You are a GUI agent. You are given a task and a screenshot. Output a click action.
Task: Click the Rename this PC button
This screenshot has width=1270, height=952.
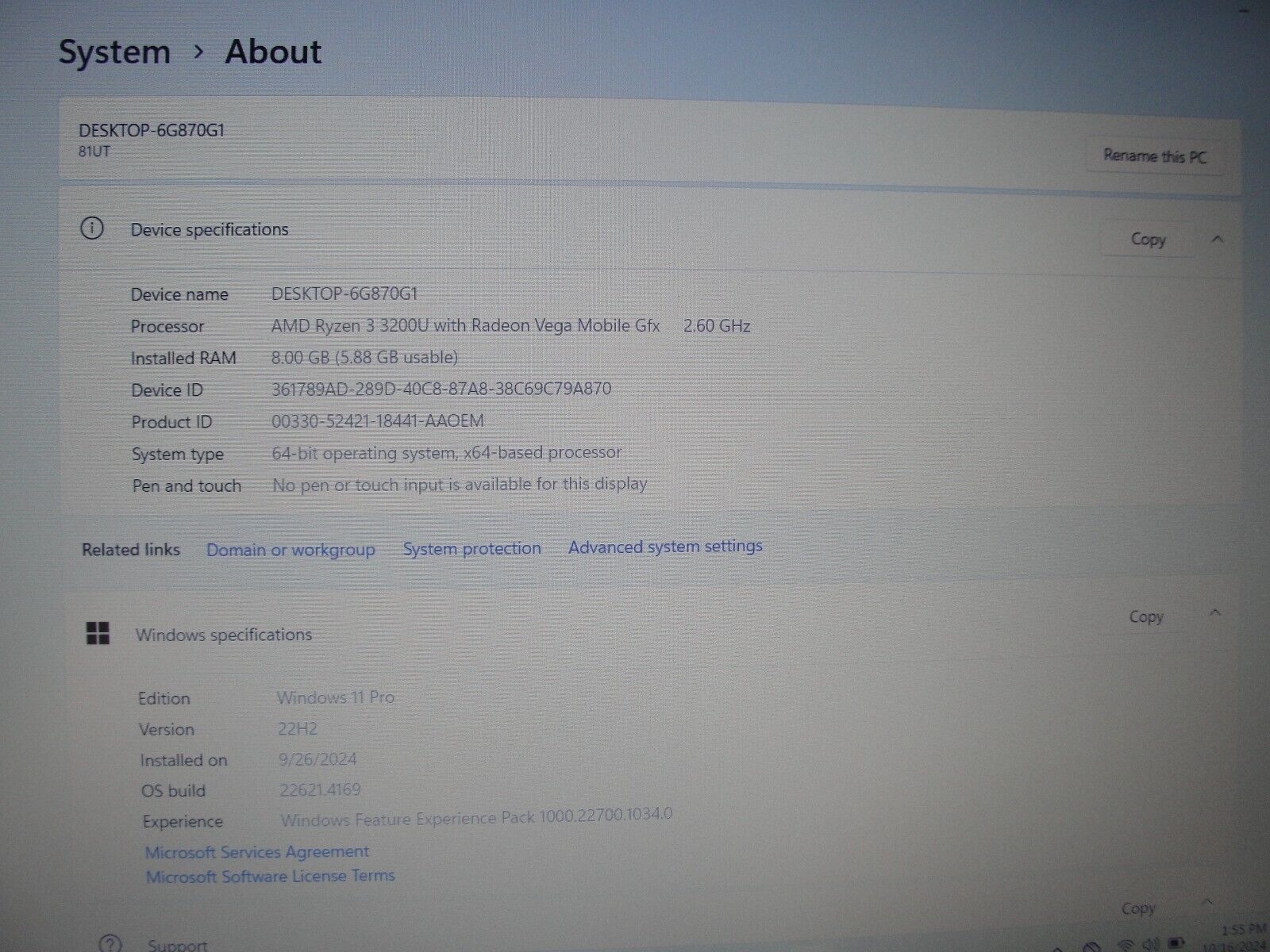(x=1154, y=156)
